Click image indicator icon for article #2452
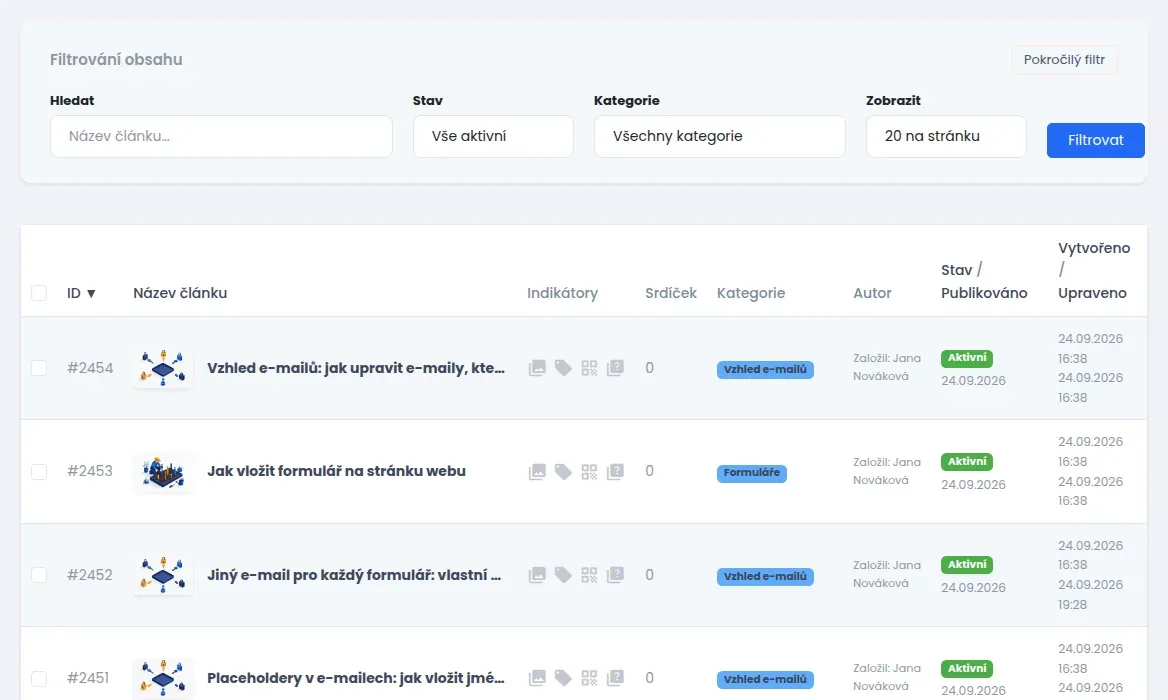 coord(537,575)
